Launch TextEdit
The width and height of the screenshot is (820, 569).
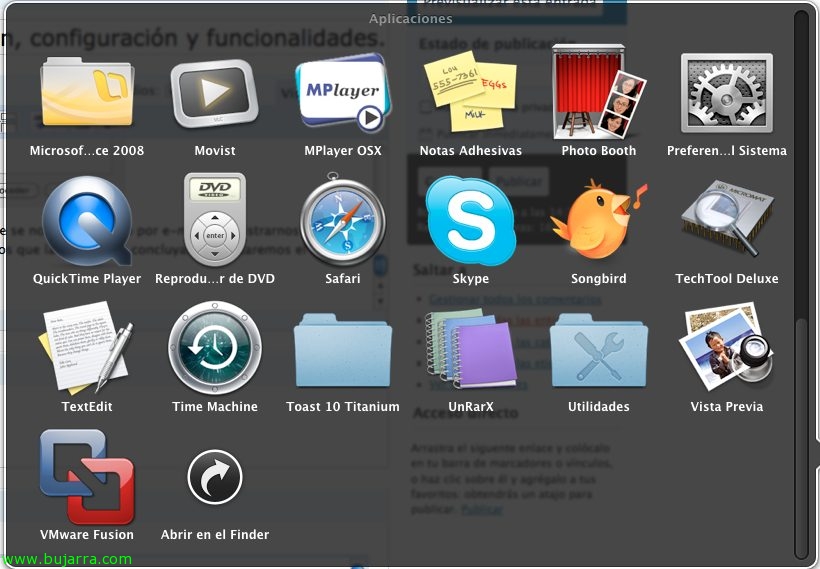tap(87, 350)
